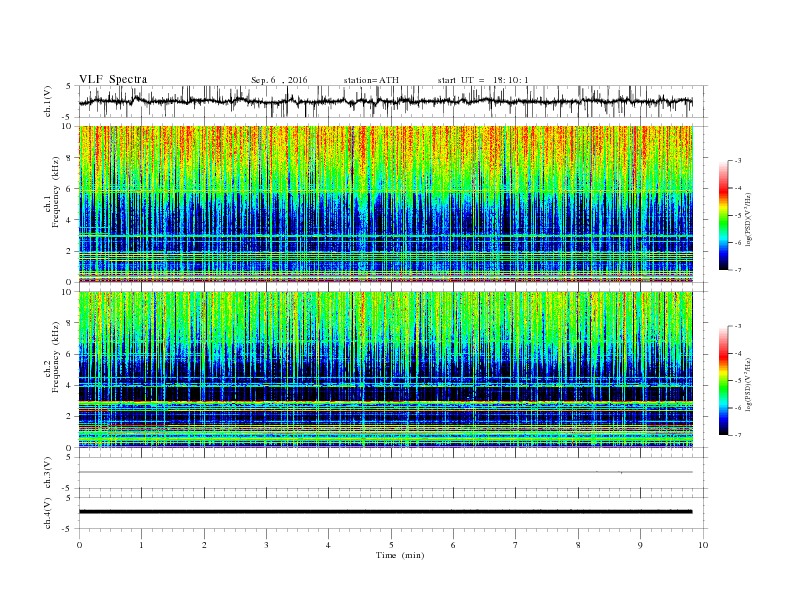This screenshot has height=612, width=792.
Task: Click the '8' kHz tick on ch.1 spectrogram axis
Action: (x=69, y=158)
